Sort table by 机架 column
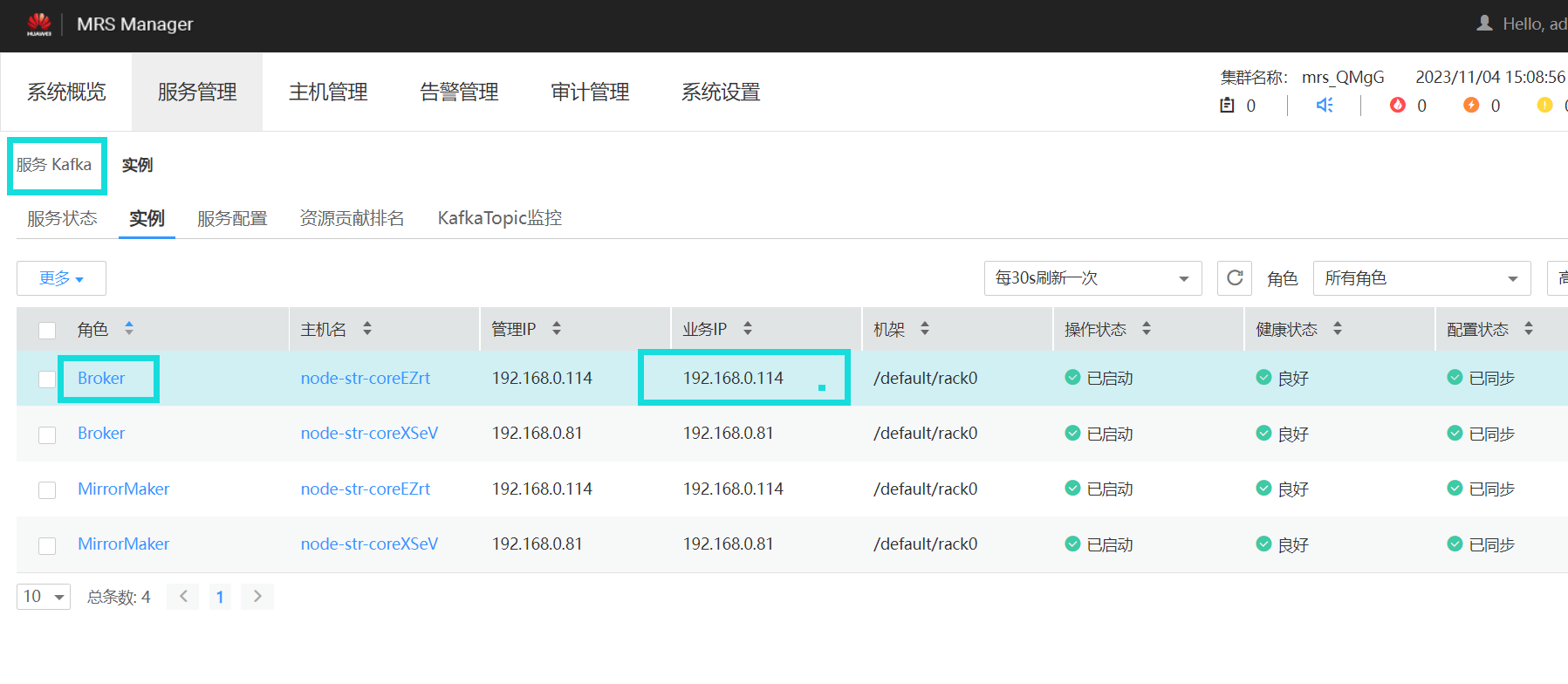 click(925, 328)
